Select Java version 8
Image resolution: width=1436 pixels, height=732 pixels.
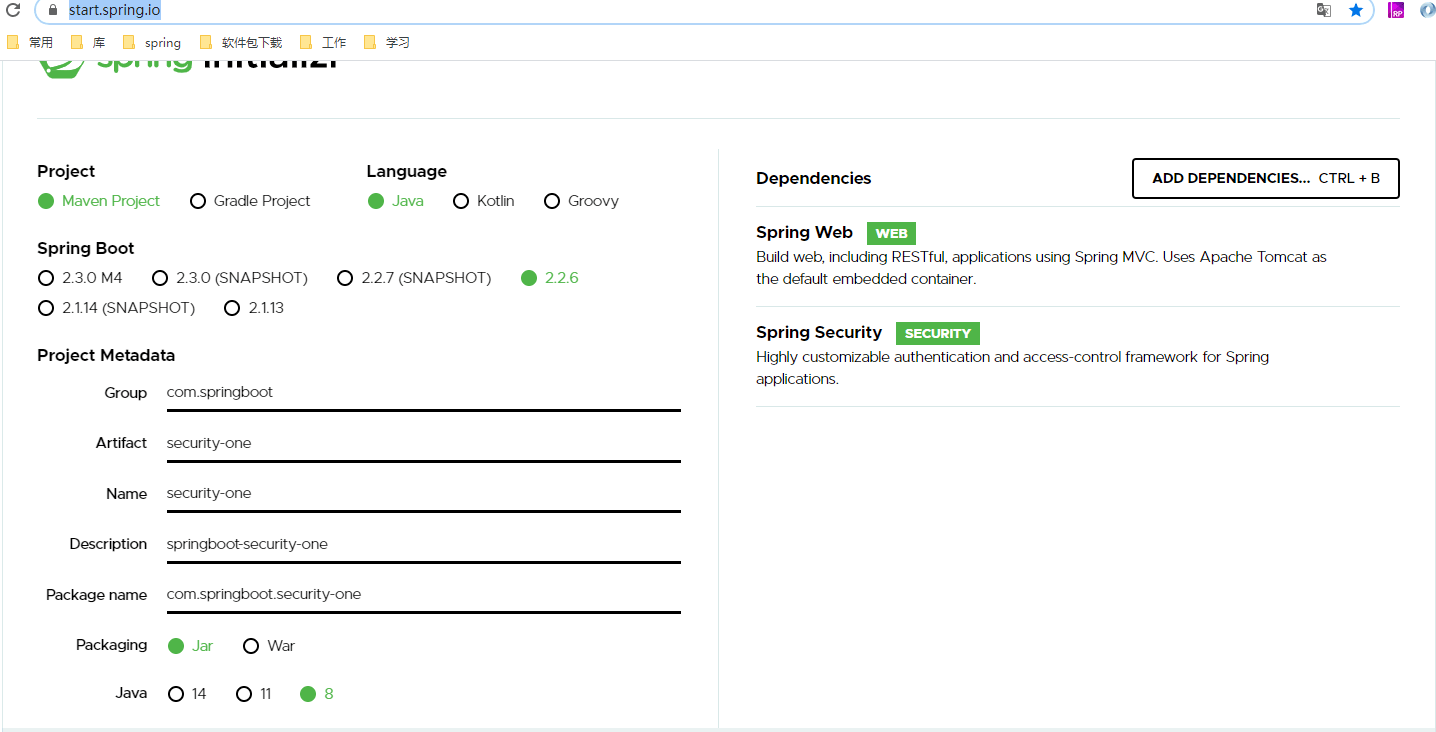[317, 694]
